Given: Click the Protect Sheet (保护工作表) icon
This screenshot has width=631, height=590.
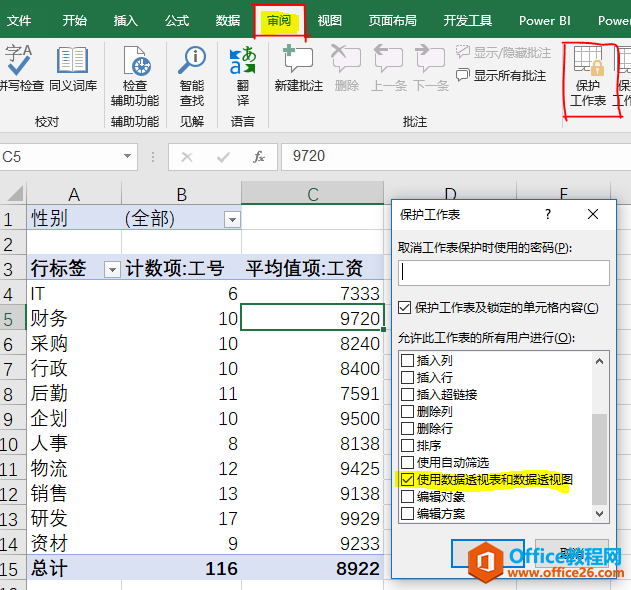Looking at the screenshot, I should click(588, 76).
